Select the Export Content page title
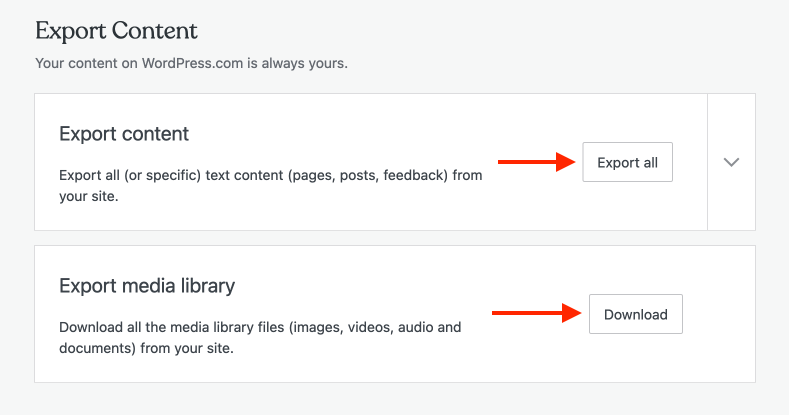Viewport: 789px width, 415px height. click(116, 31)
